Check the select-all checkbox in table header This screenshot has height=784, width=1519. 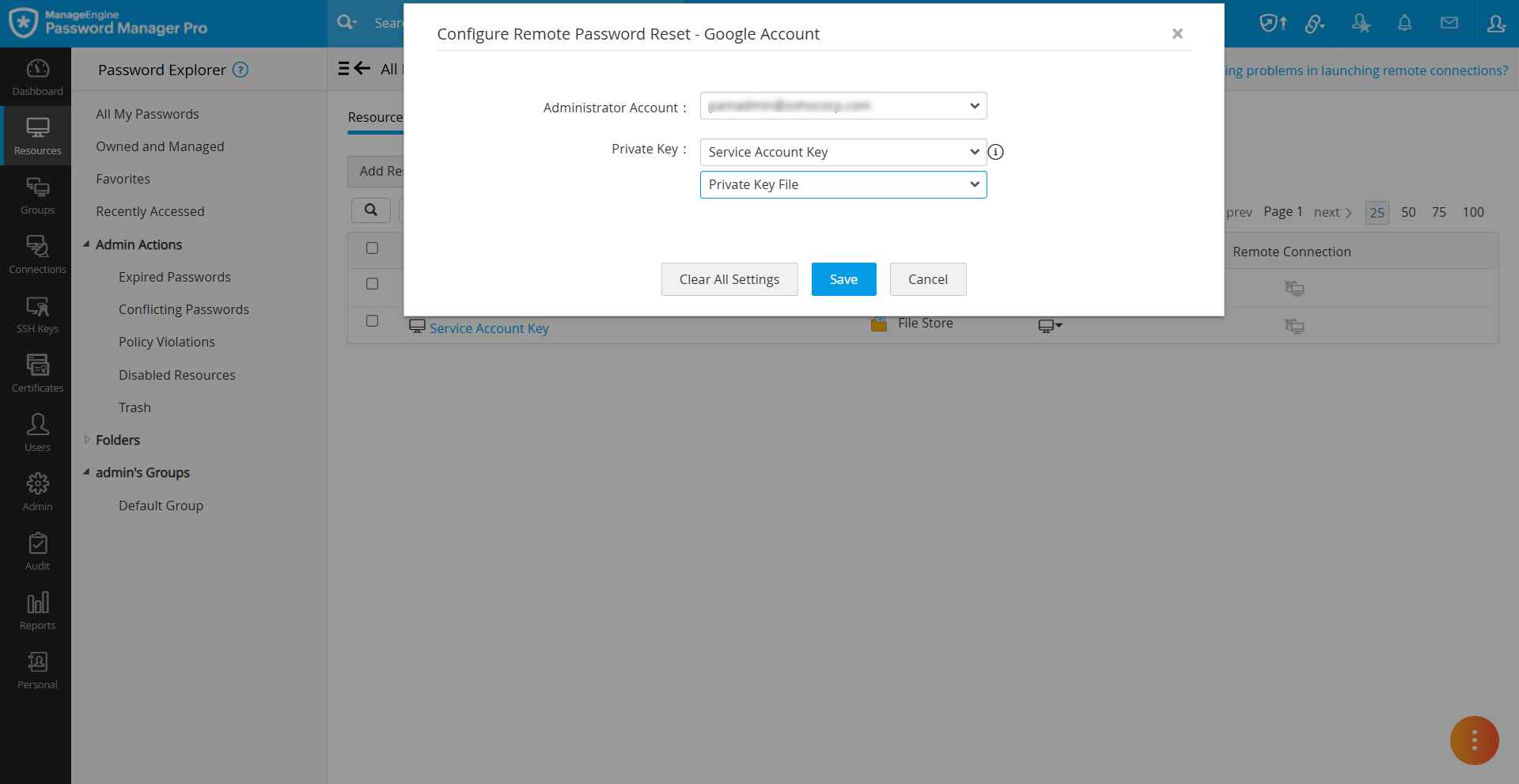click(x=373, y=248)
